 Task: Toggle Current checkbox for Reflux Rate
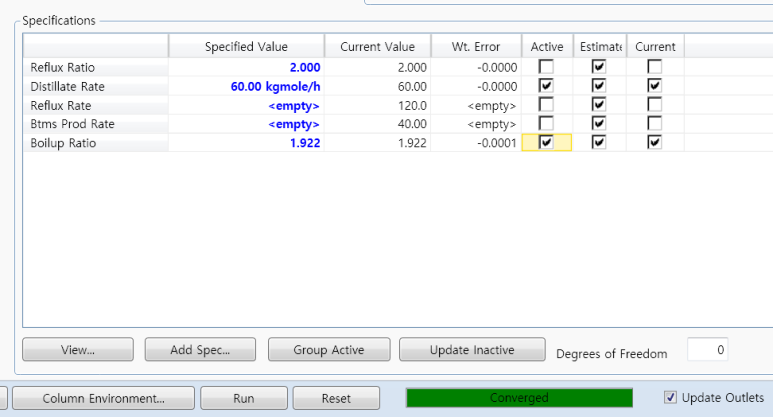[x=655, y=104]
